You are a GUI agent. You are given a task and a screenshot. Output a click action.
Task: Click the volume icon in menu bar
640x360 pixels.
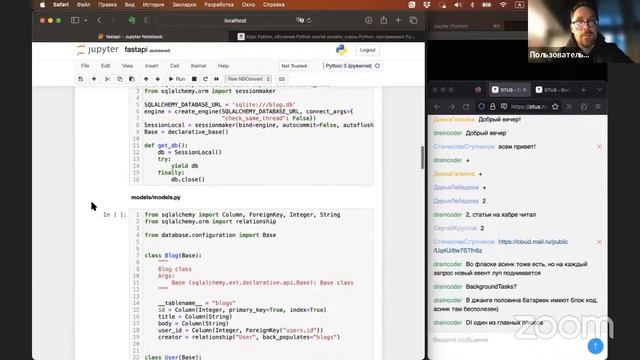[x=458, y=5]
